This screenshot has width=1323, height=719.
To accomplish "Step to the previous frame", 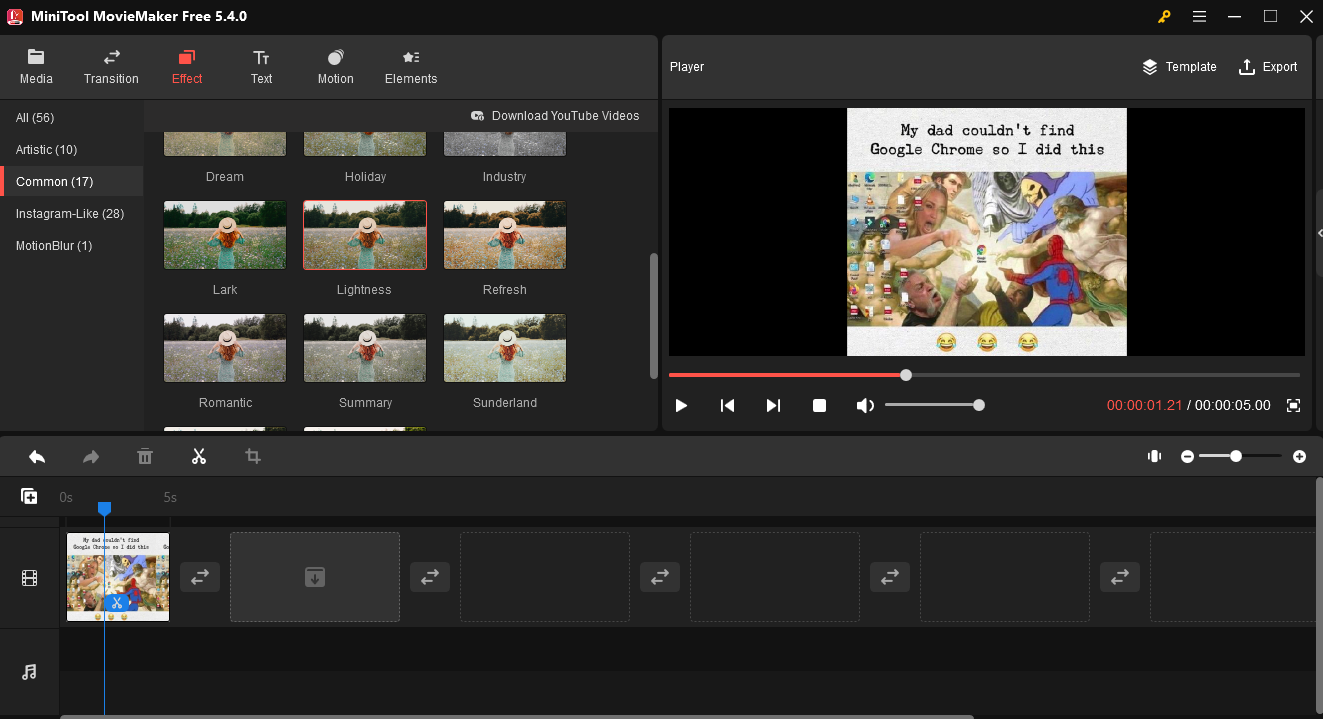I will pyautogui.click(x=728, y=405).
